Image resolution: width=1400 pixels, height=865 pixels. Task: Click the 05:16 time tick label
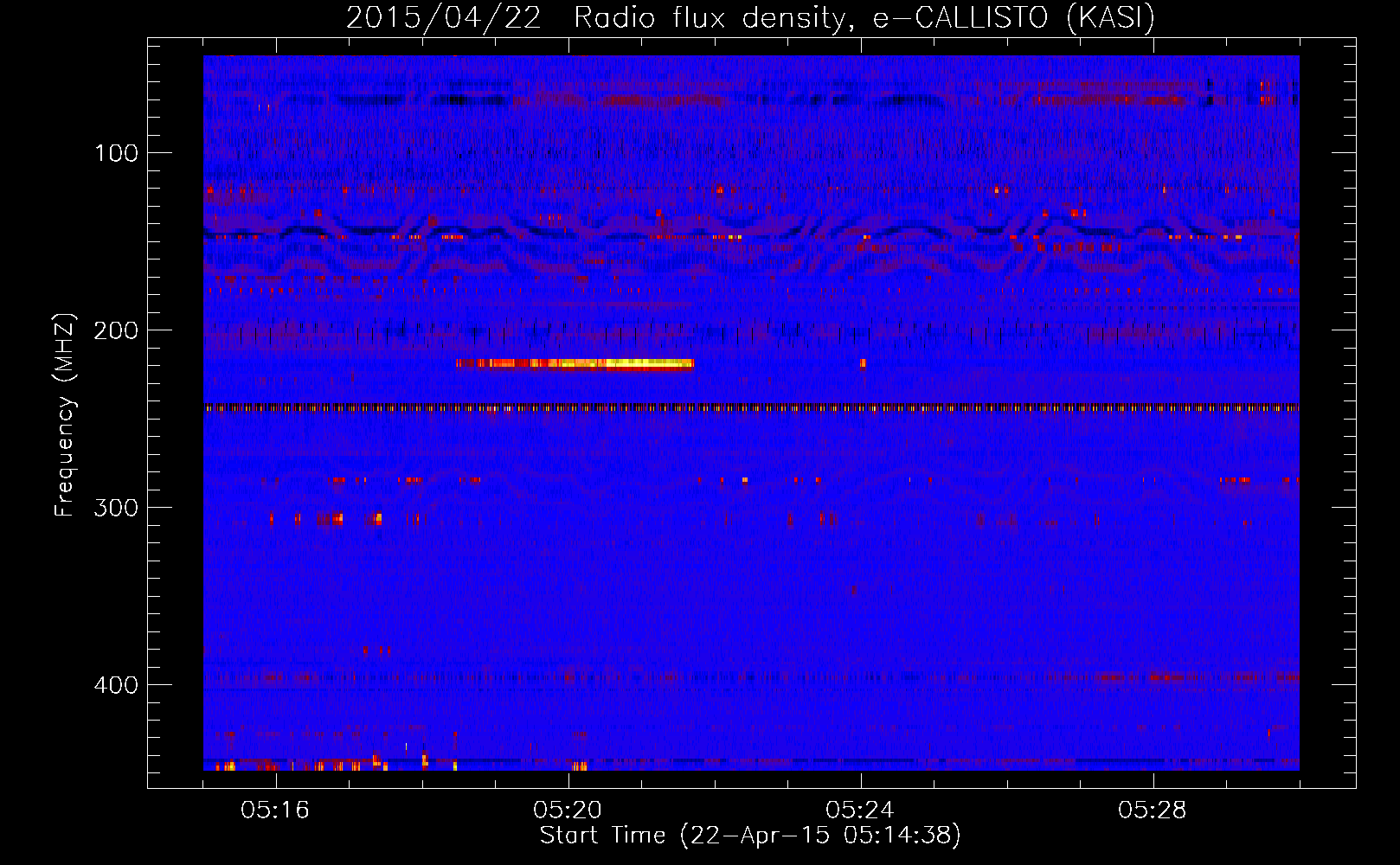point(275,811)
